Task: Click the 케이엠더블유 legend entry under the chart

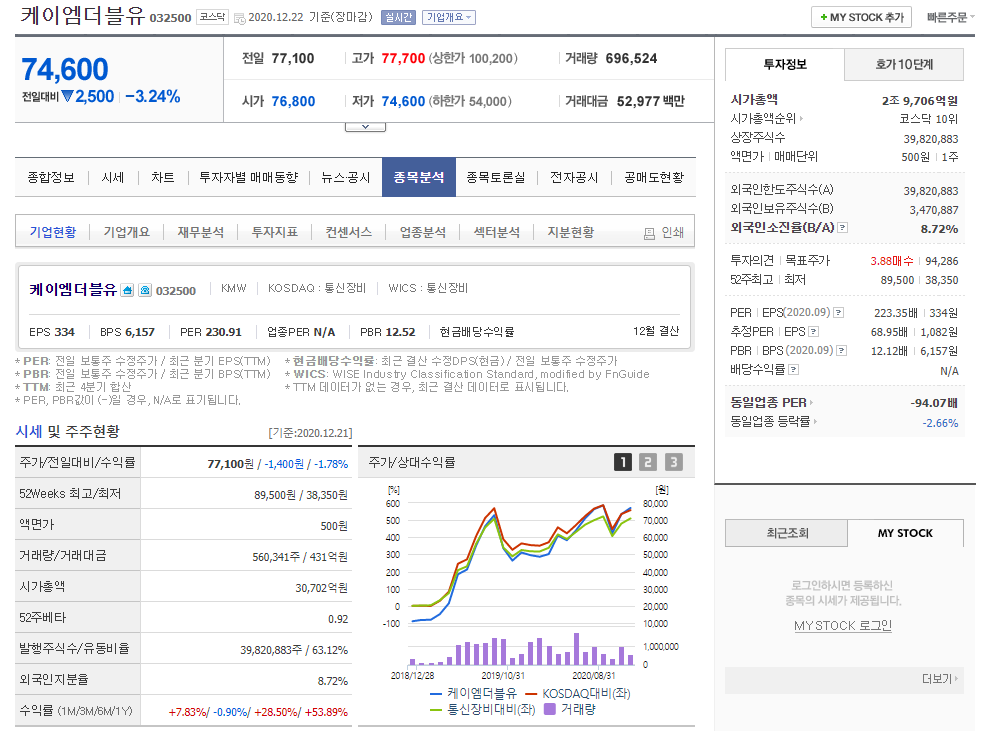Action: tap(473, 693)
